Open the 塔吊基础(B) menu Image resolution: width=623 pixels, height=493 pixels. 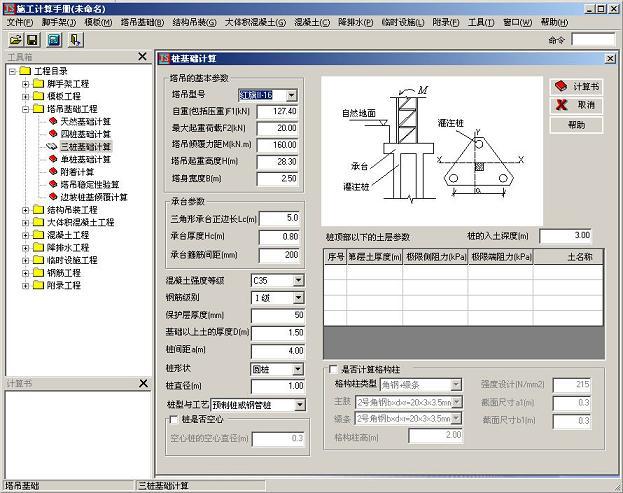click(x=142, y=21)
